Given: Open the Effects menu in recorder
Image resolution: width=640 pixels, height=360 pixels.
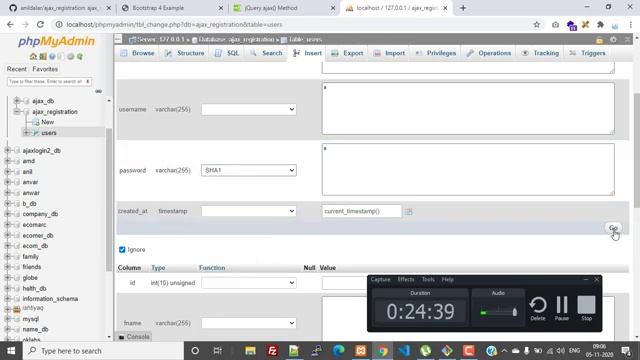Looking at the screenshot, I should (406, 280).
